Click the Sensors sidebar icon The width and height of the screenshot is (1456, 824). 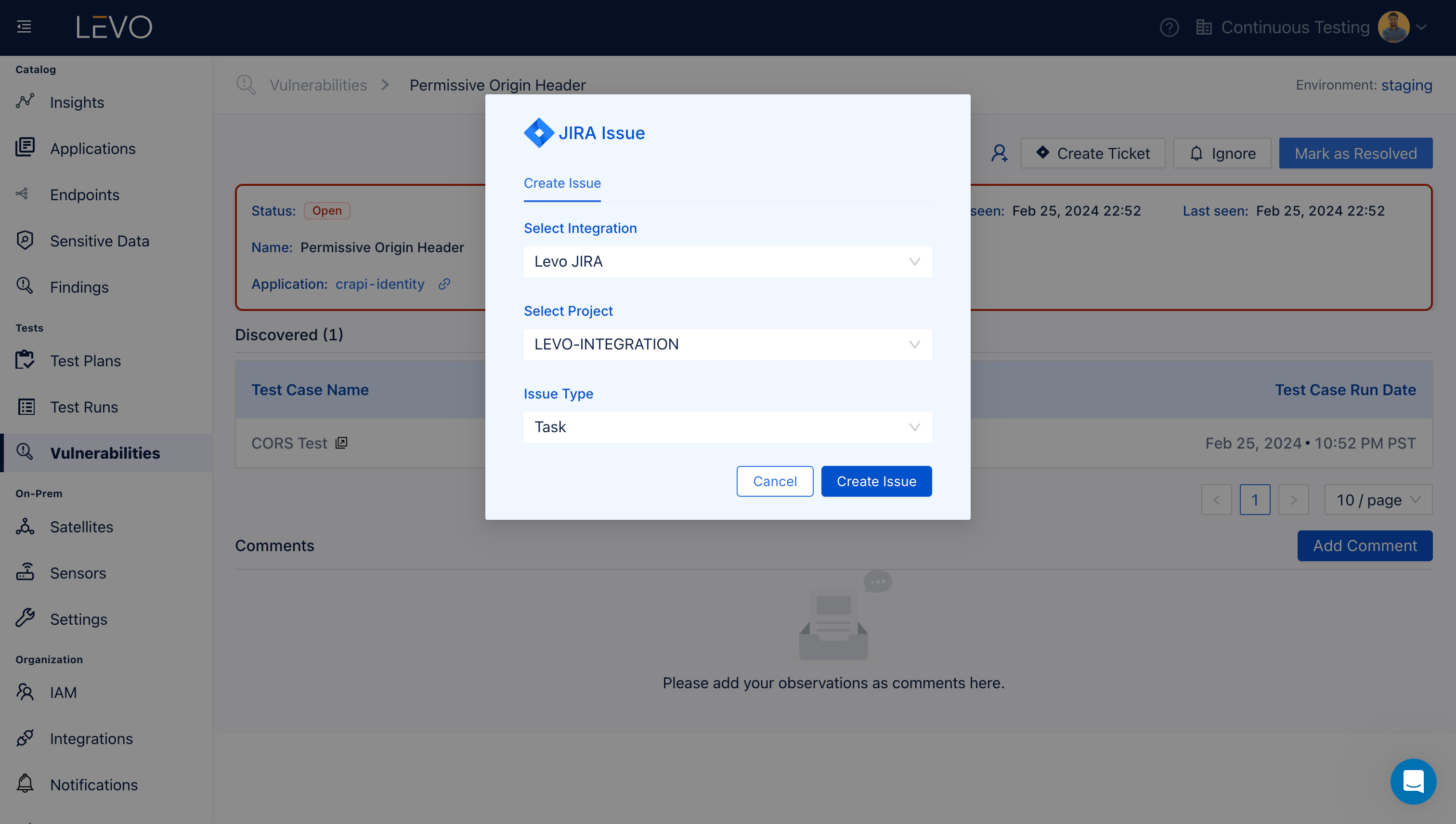pyautogui.click(x=25, y=573)
